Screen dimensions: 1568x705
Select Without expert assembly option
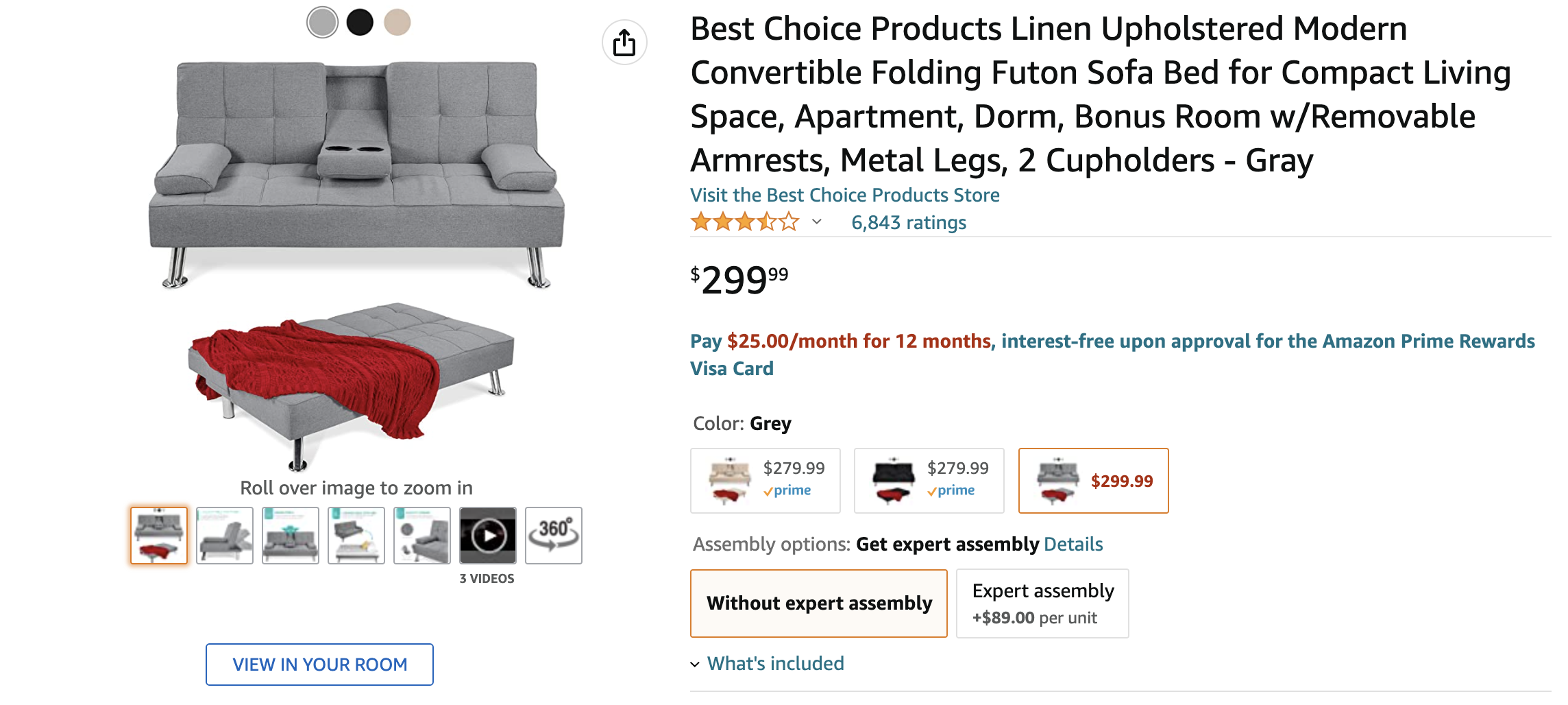(x=819, y=604)
